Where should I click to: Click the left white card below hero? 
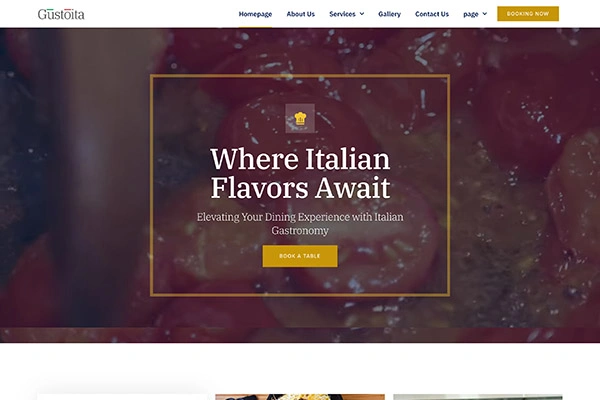click(x=122, y=397)
